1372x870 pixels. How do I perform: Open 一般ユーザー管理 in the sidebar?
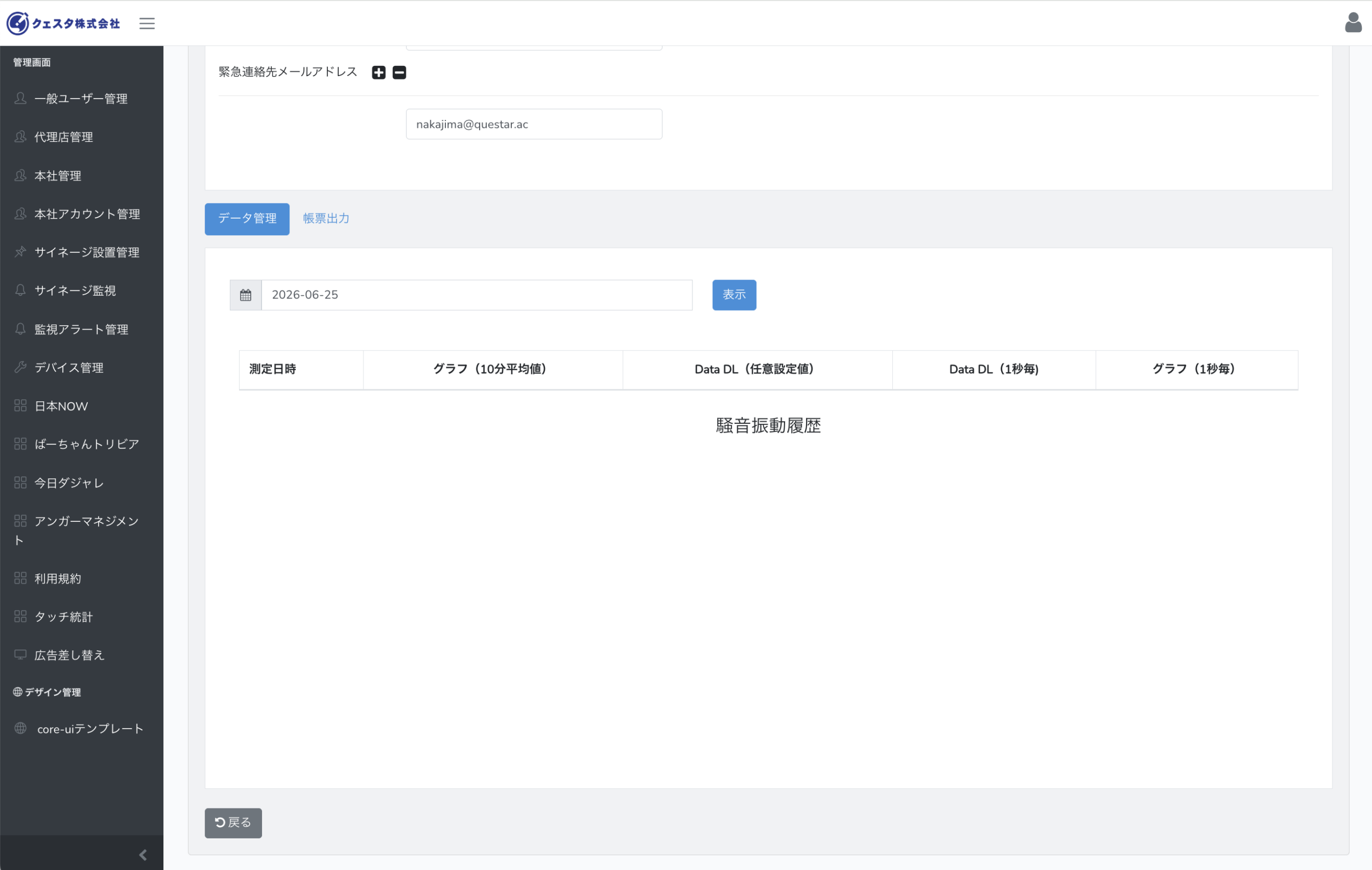click(81, 99)
